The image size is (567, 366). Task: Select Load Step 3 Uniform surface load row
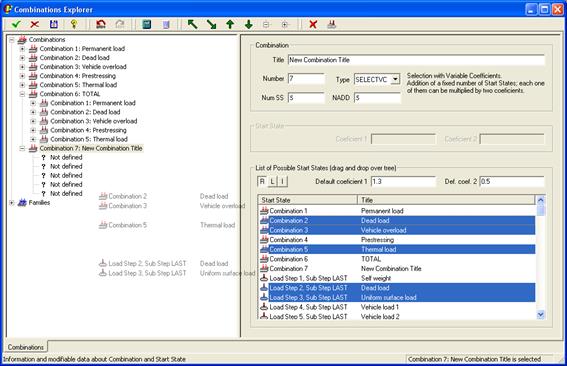397,297
